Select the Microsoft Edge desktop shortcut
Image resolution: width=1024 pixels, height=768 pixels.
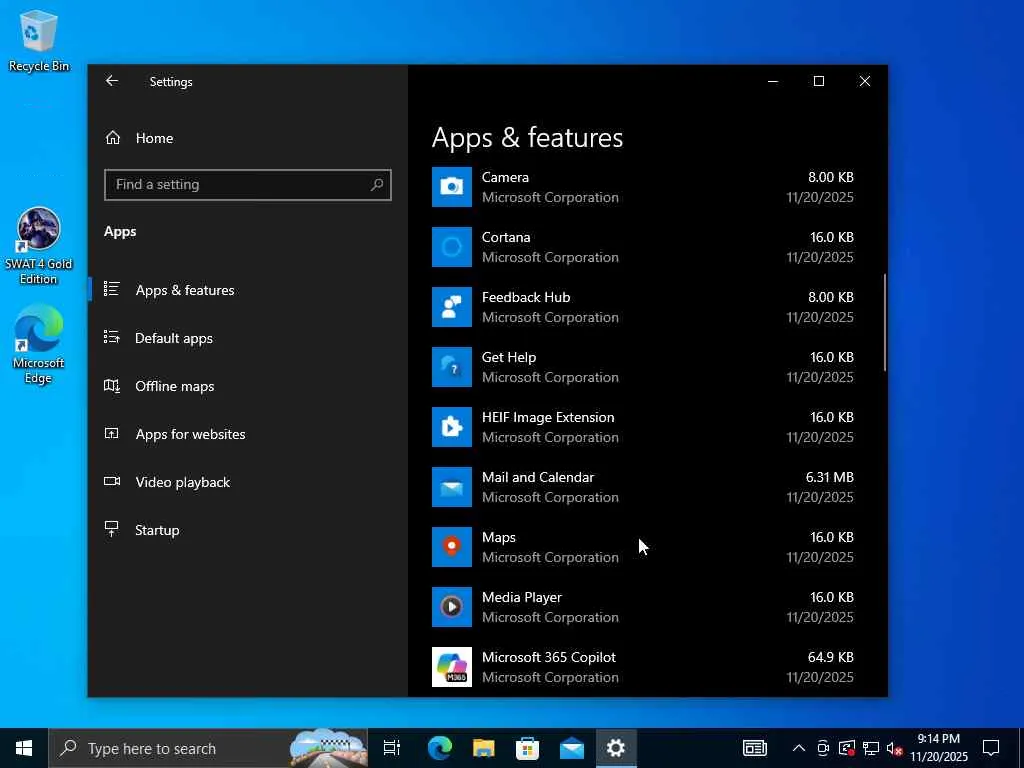(x=39, y=345)
